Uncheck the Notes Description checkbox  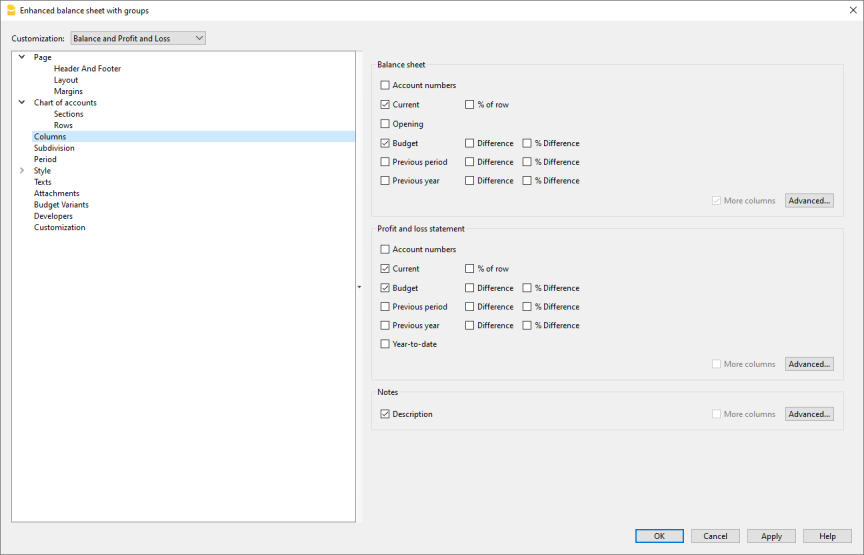385,414
